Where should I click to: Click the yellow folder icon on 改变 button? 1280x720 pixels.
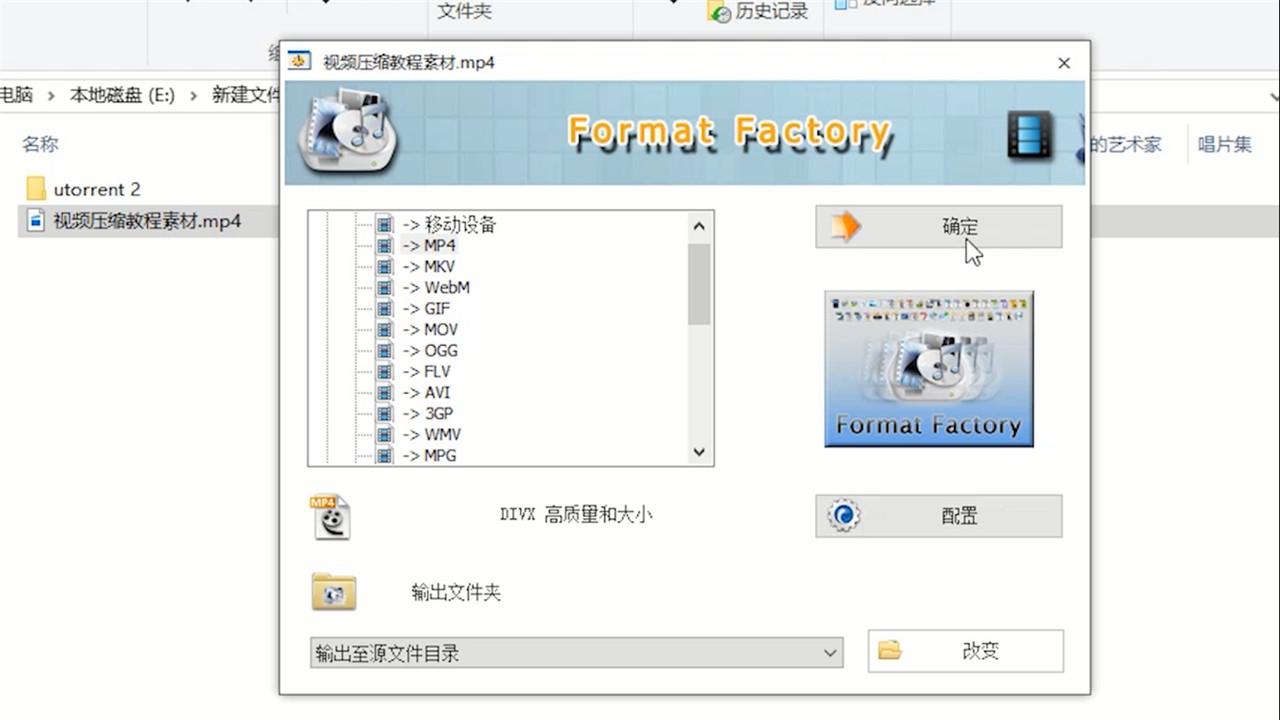[889, 651]
